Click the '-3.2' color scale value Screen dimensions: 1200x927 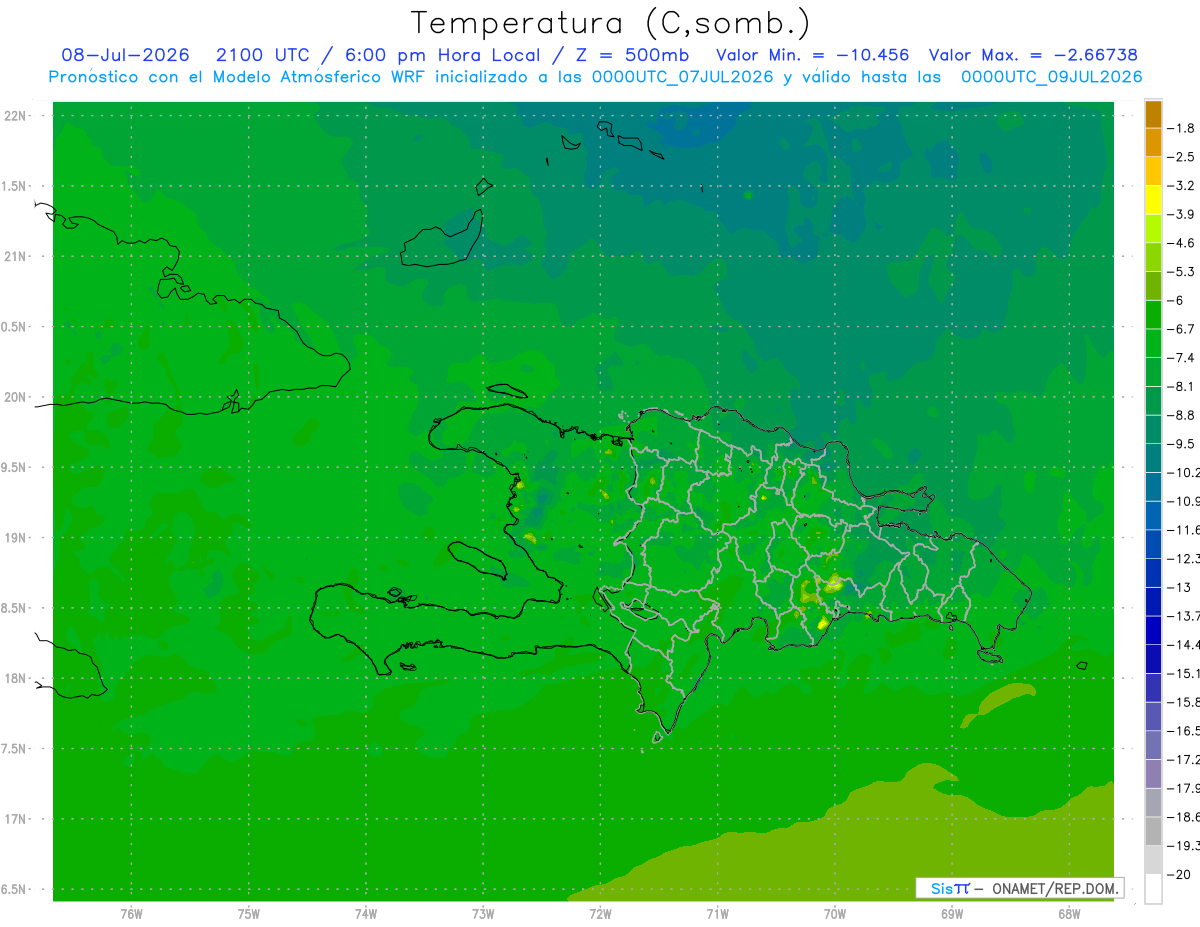point(1181,186)
